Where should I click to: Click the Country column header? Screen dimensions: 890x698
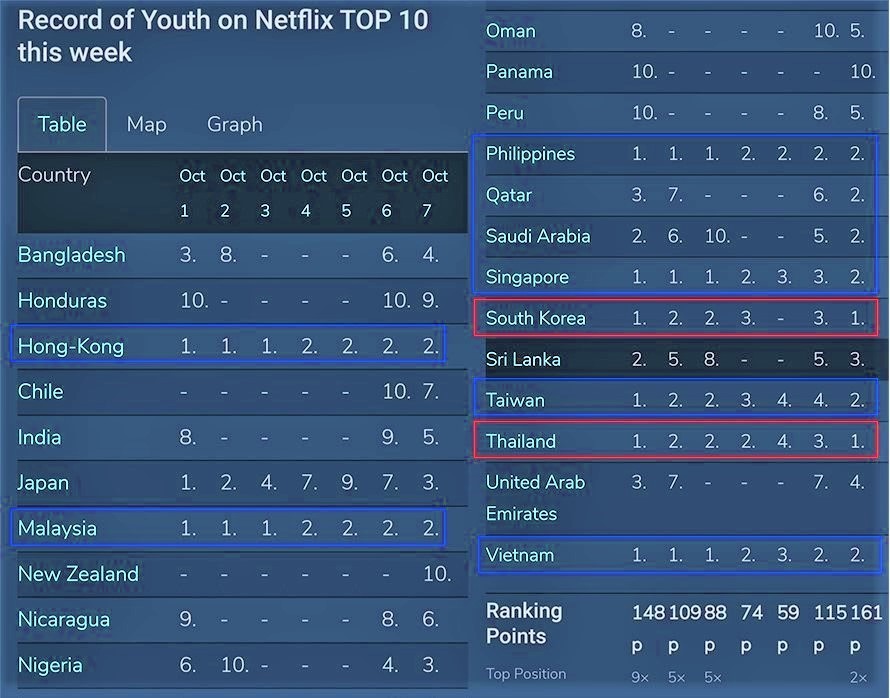[54, 175]
